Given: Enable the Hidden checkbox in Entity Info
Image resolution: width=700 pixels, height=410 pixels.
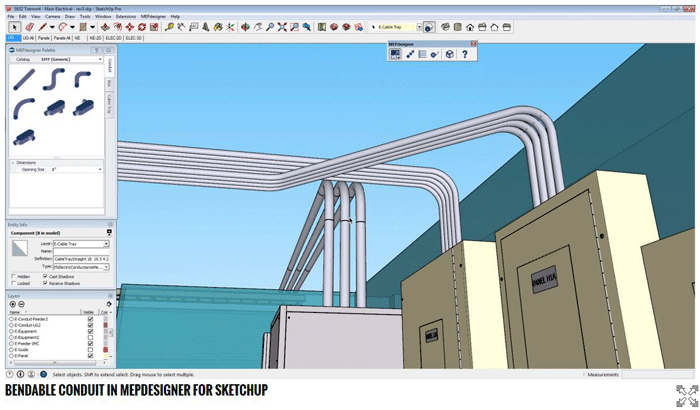Looking at the screenshot, I should pyautogui.click(x=13, y=276).
